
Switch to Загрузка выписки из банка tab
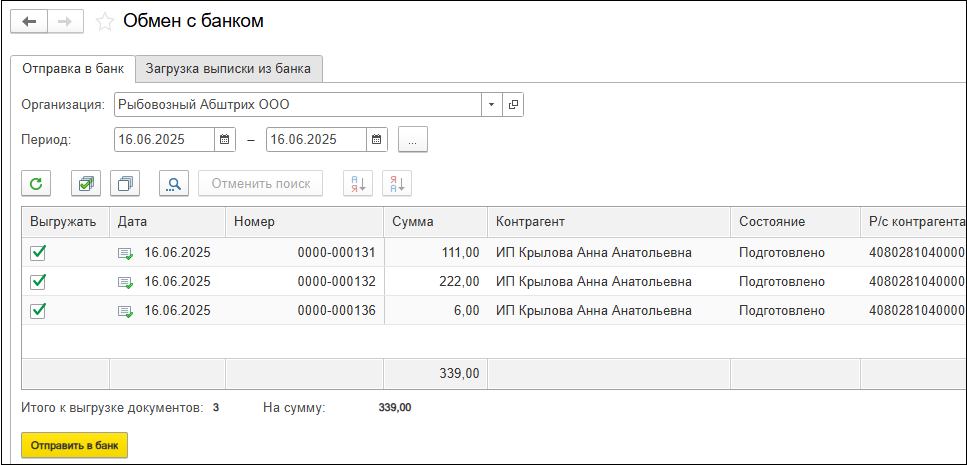(x=228, y=69)
